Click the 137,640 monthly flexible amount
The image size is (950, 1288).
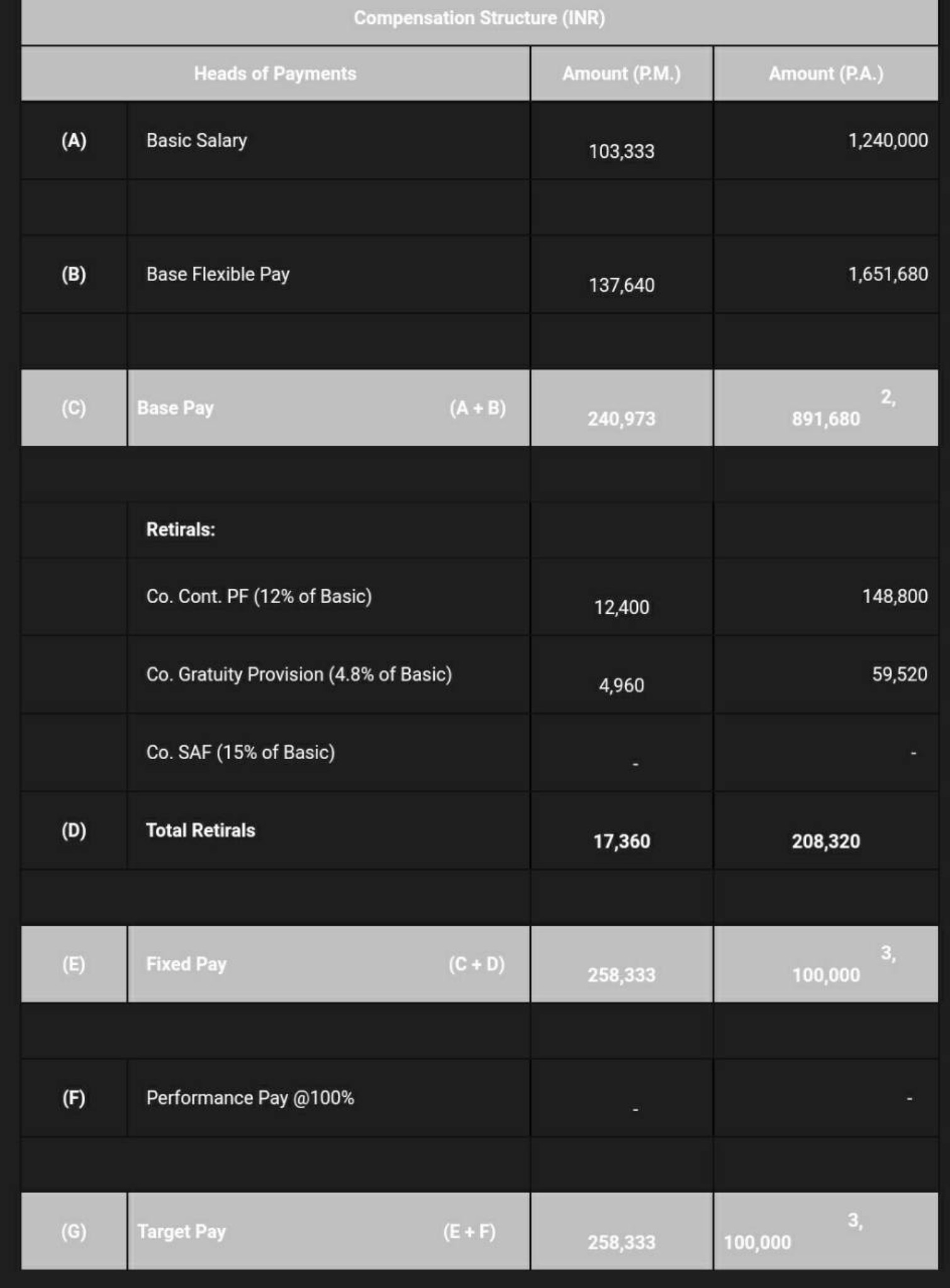tap(622, 286)
